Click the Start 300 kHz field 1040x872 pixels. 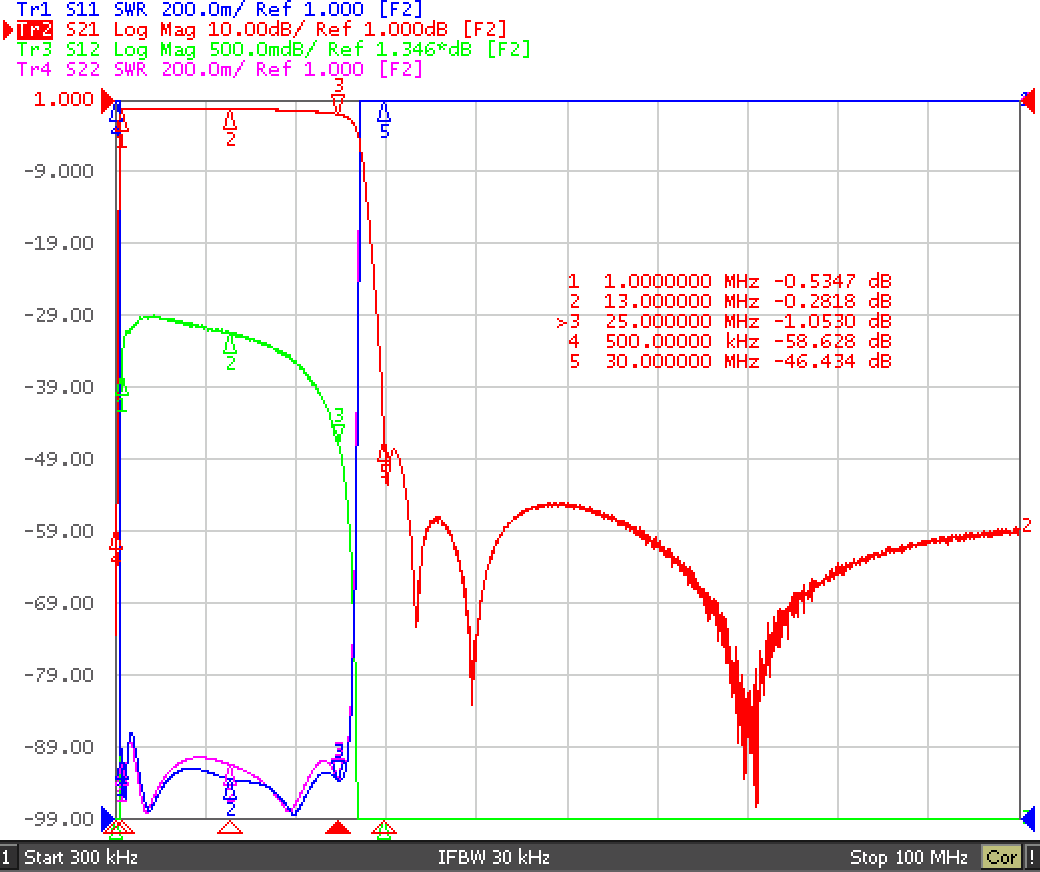point(81,857)
